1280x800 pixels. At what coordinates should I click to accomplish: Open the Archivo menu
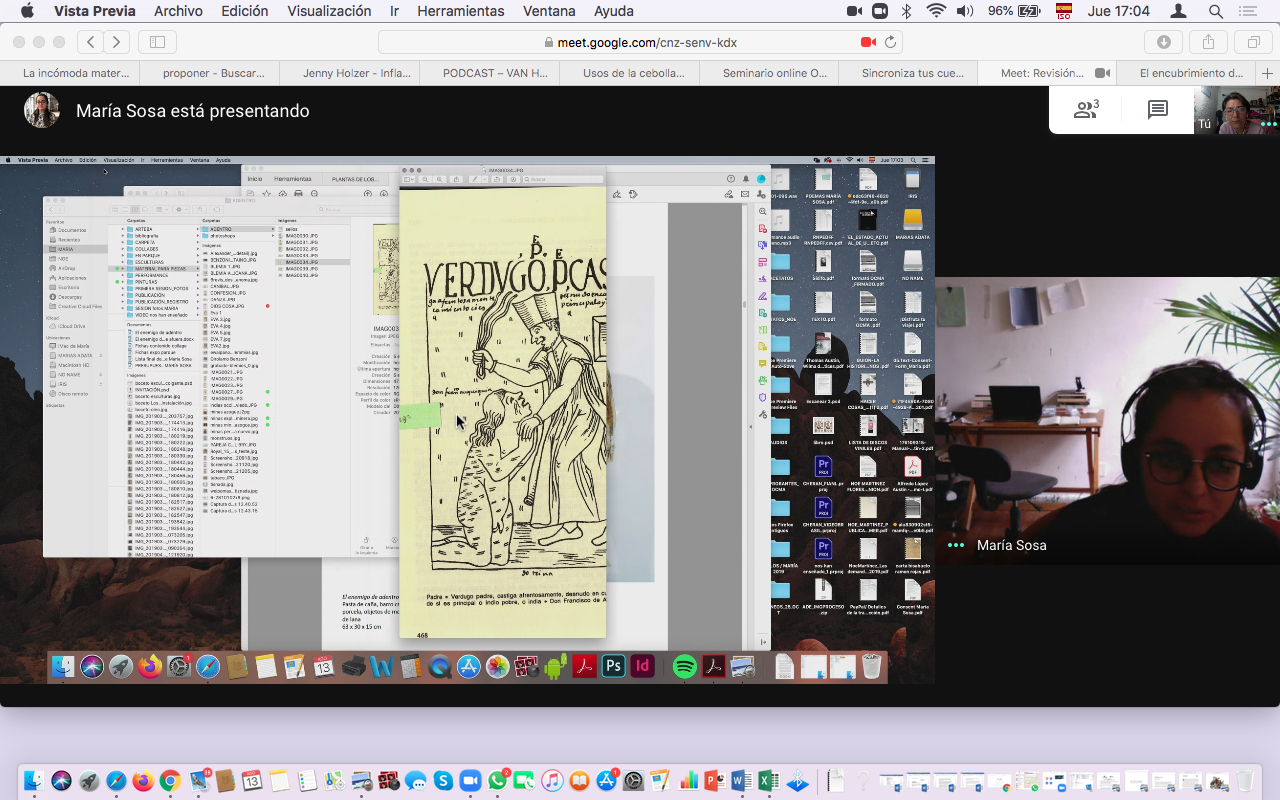click(x=178, y=11)
